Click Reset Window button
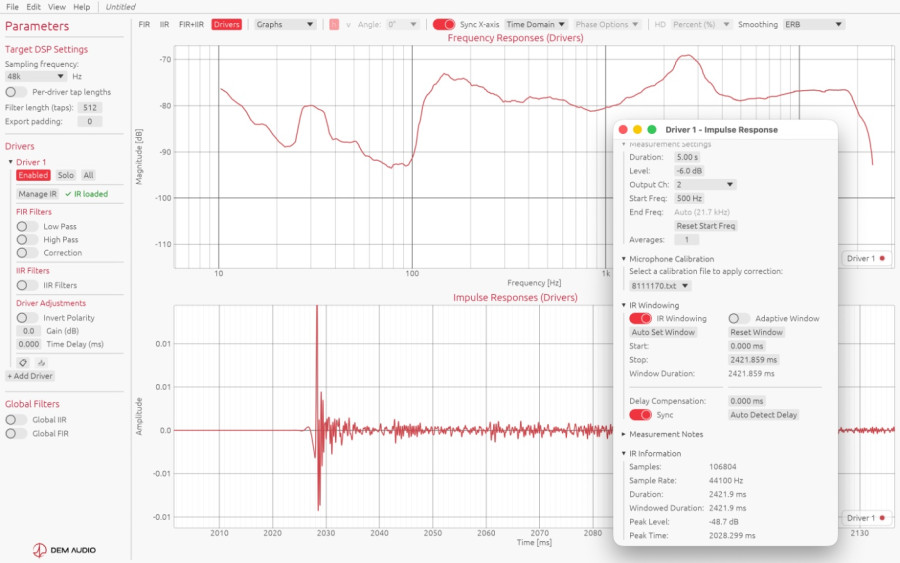This screenshot has height=563, width=900. click(757, 332)
